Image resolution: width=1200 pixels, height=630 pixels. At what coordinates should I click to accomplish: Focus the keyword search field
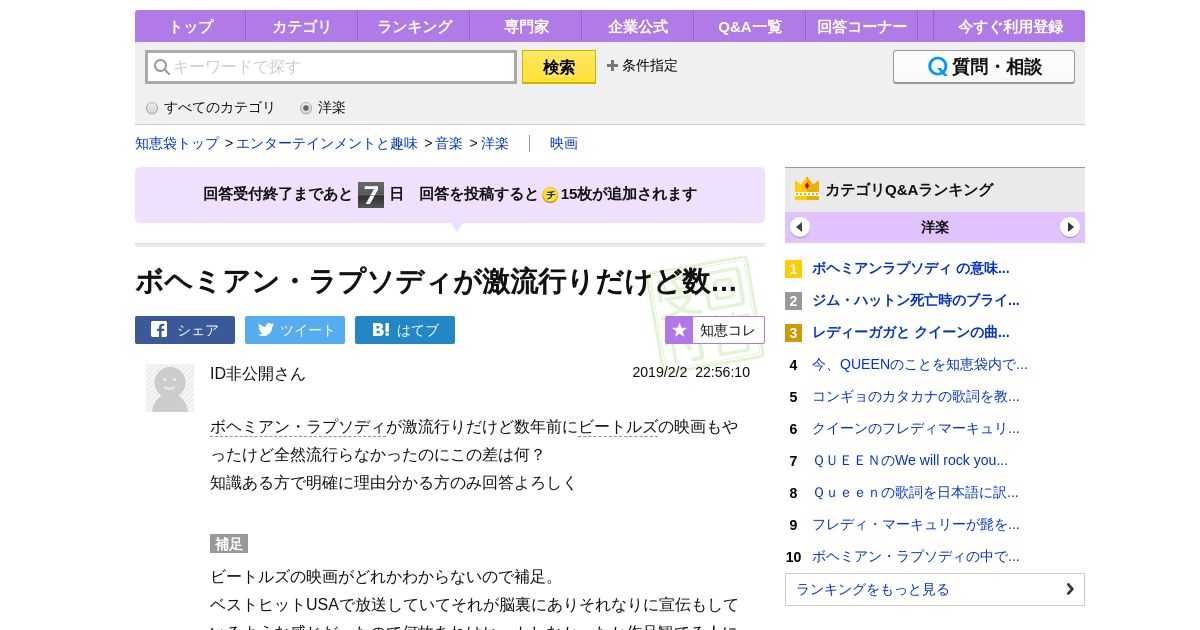[331, 67]
